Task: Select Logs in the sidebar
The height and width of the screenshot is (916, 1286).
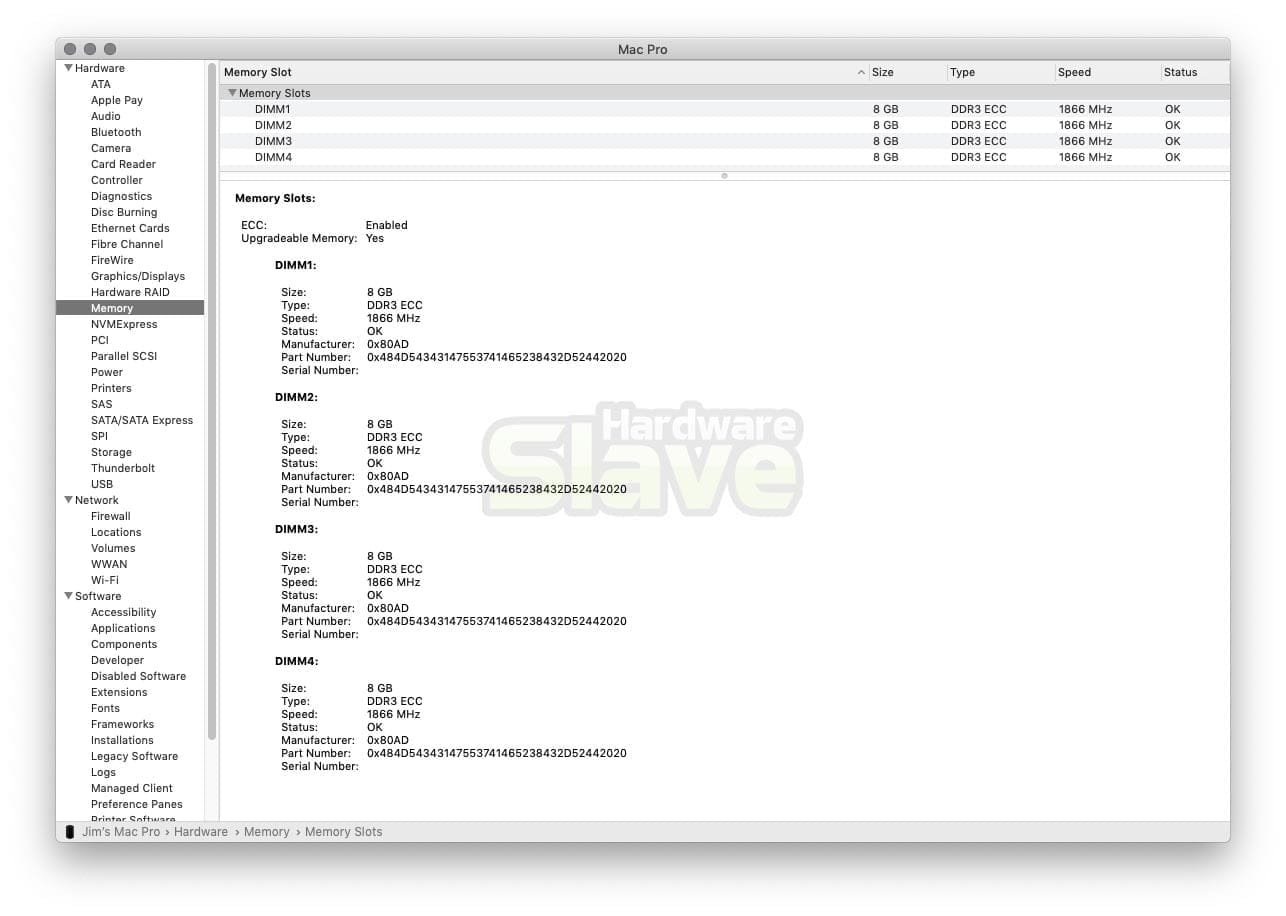Action: tap(103, 772)
